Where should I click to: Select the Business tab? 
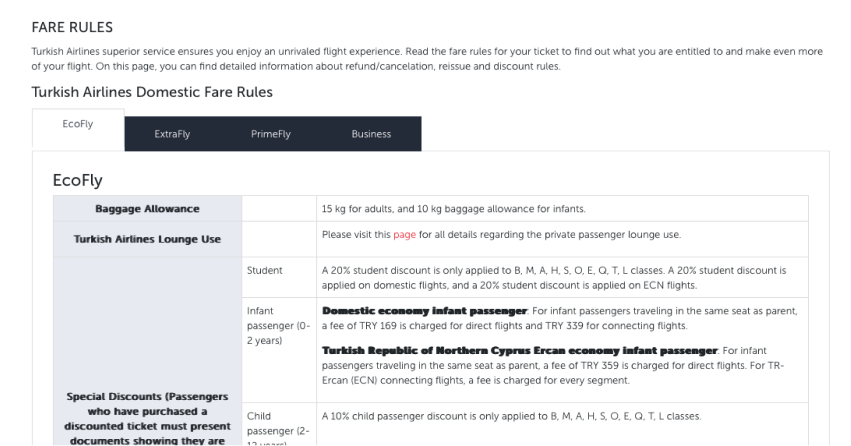click(x=371, y=134)
